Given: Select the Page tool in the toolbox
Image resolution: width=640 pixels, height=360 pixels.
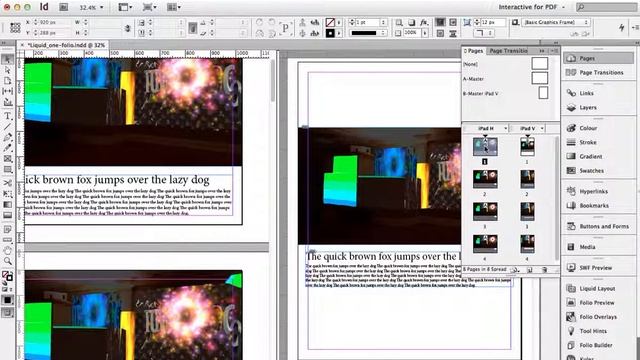Looking at the screenshot, I should point(7,81).
